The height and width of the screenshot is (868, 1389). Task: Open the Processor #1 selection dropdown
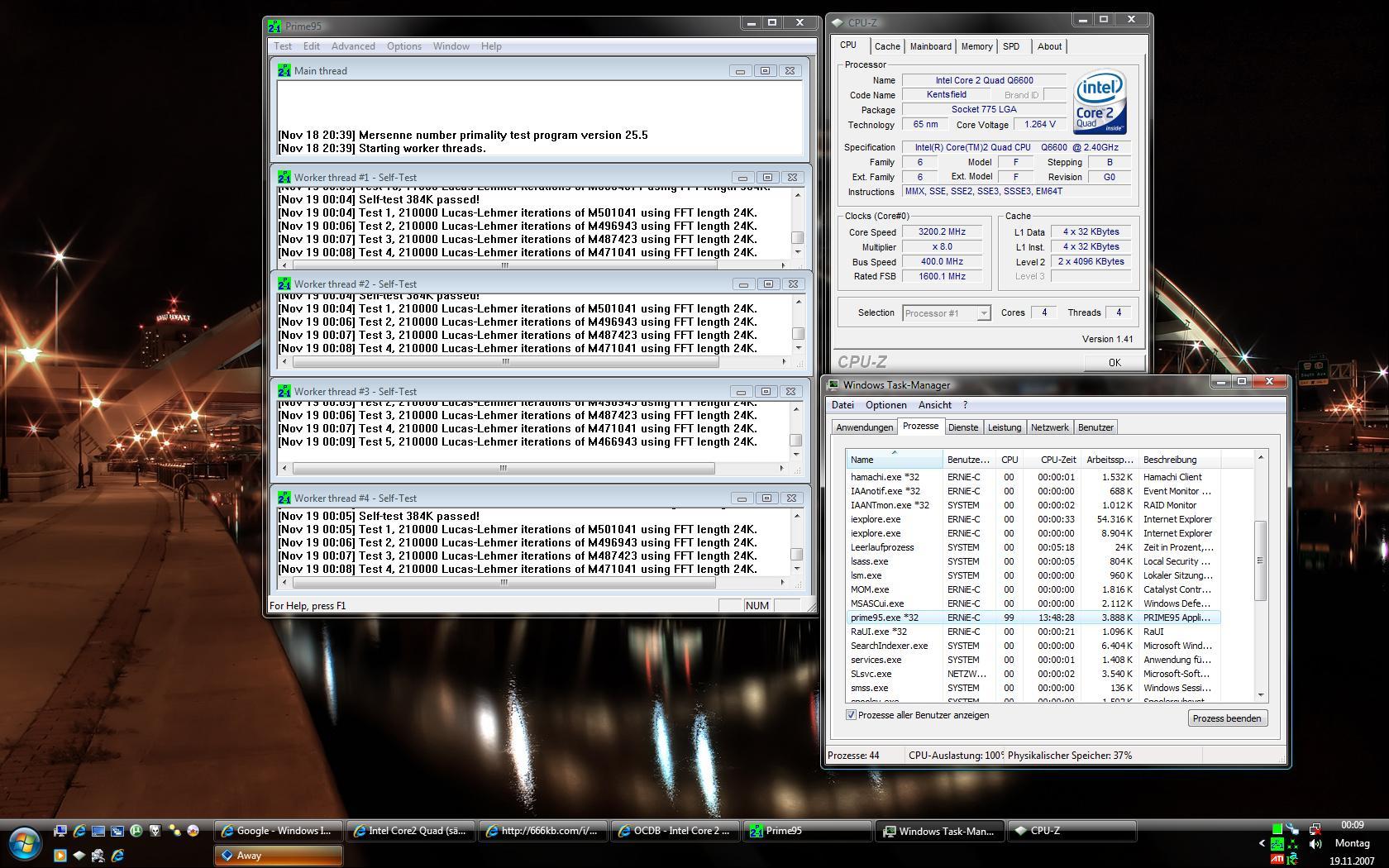pyautogui.click(x=947, y=313)
